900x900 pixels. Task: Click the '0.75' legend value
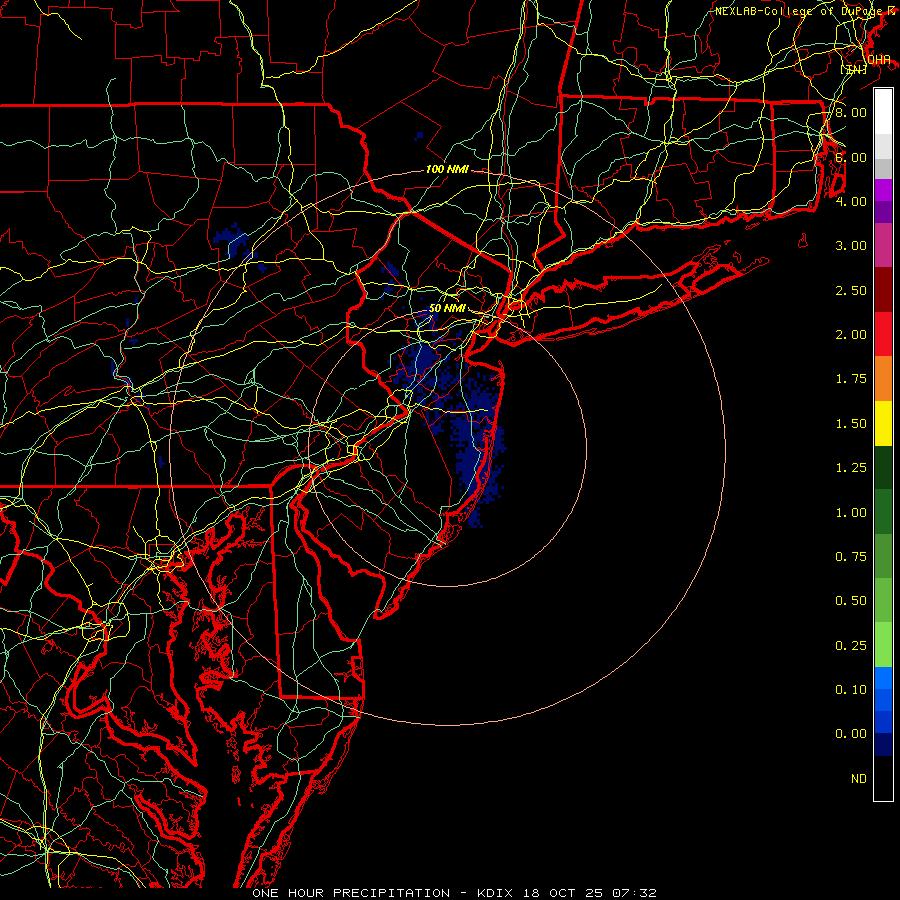point(851,557)
